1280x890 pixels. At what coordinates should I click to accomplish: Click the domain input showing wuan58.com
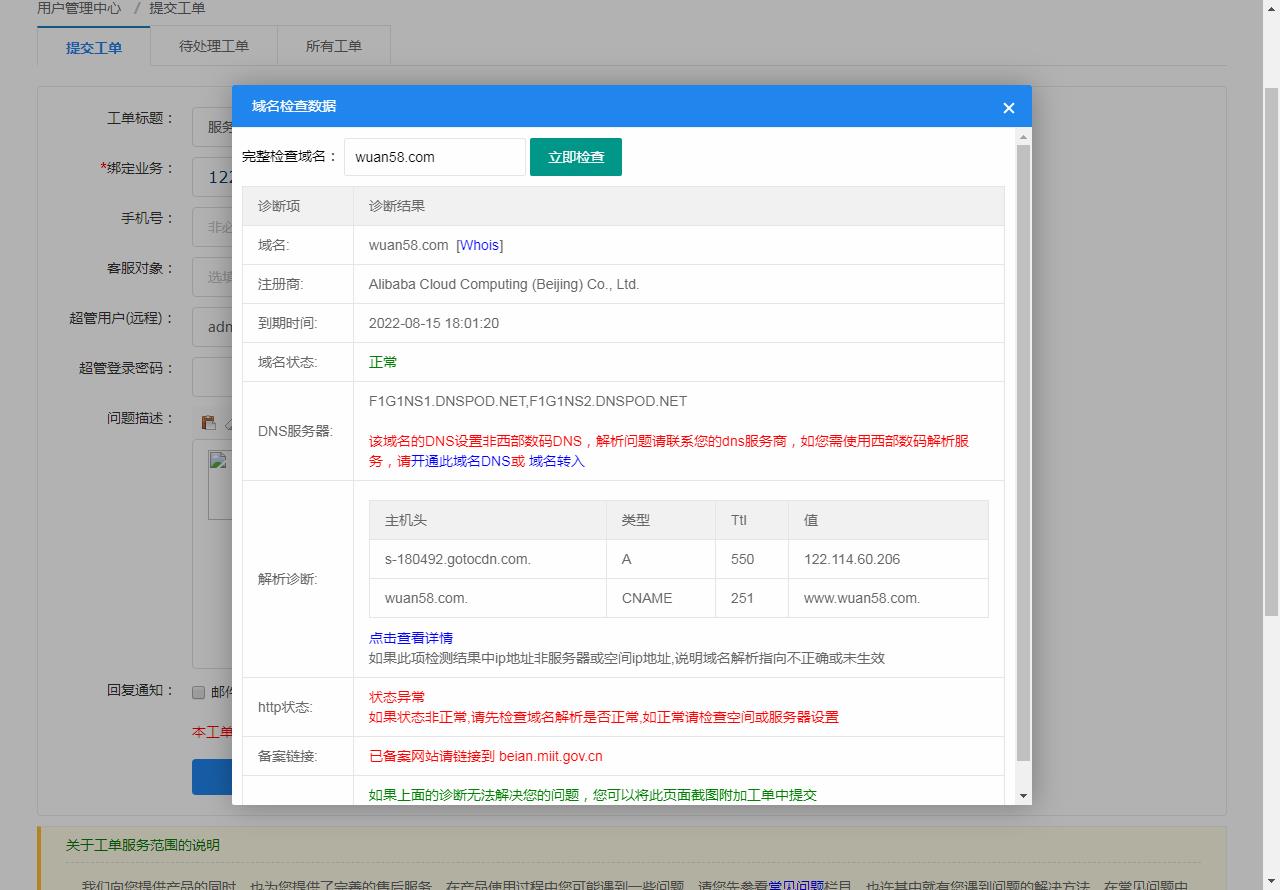434,157
